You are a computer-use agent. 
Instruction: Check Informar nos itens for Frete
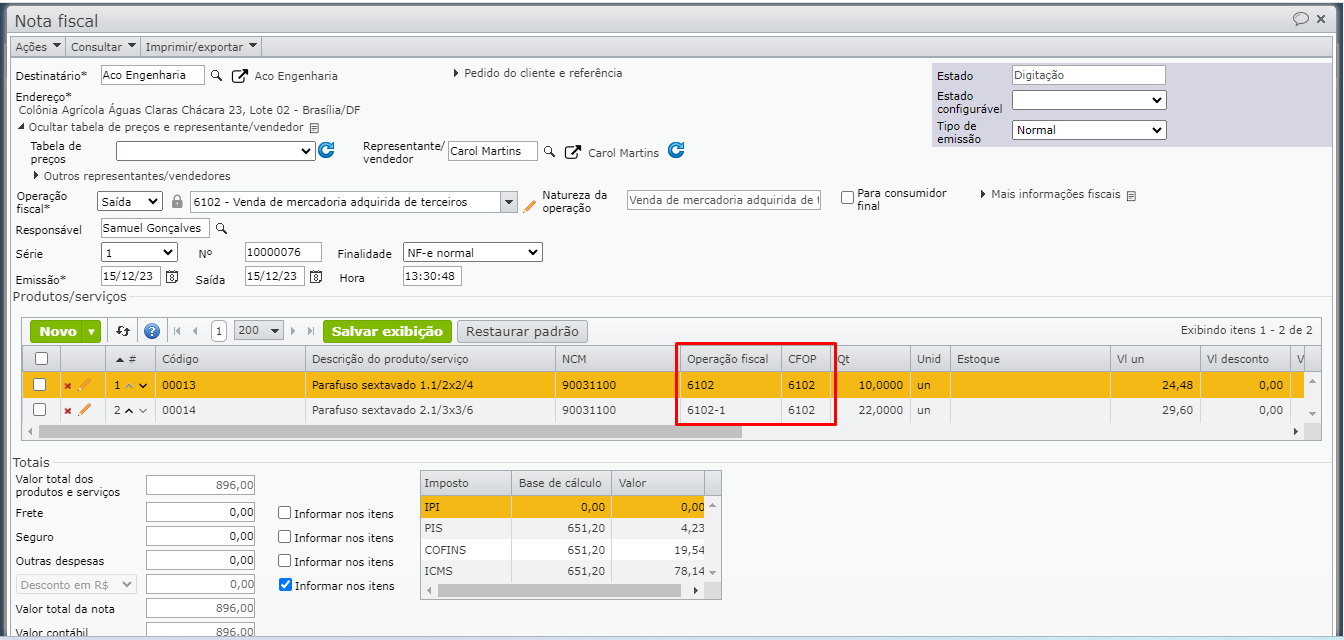tap(285, 514)
